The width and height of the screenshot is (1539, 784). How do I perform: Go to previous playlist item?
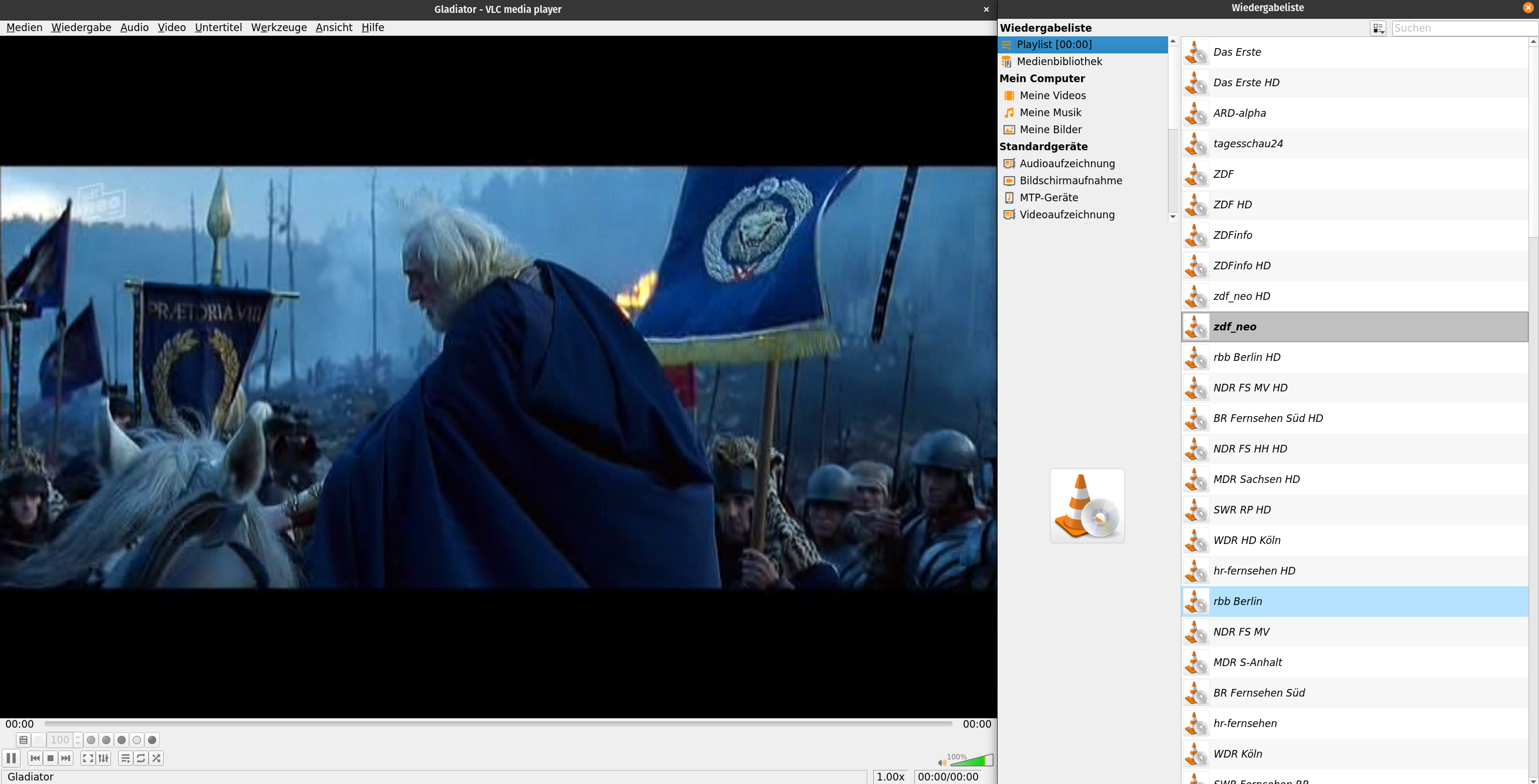35,758
